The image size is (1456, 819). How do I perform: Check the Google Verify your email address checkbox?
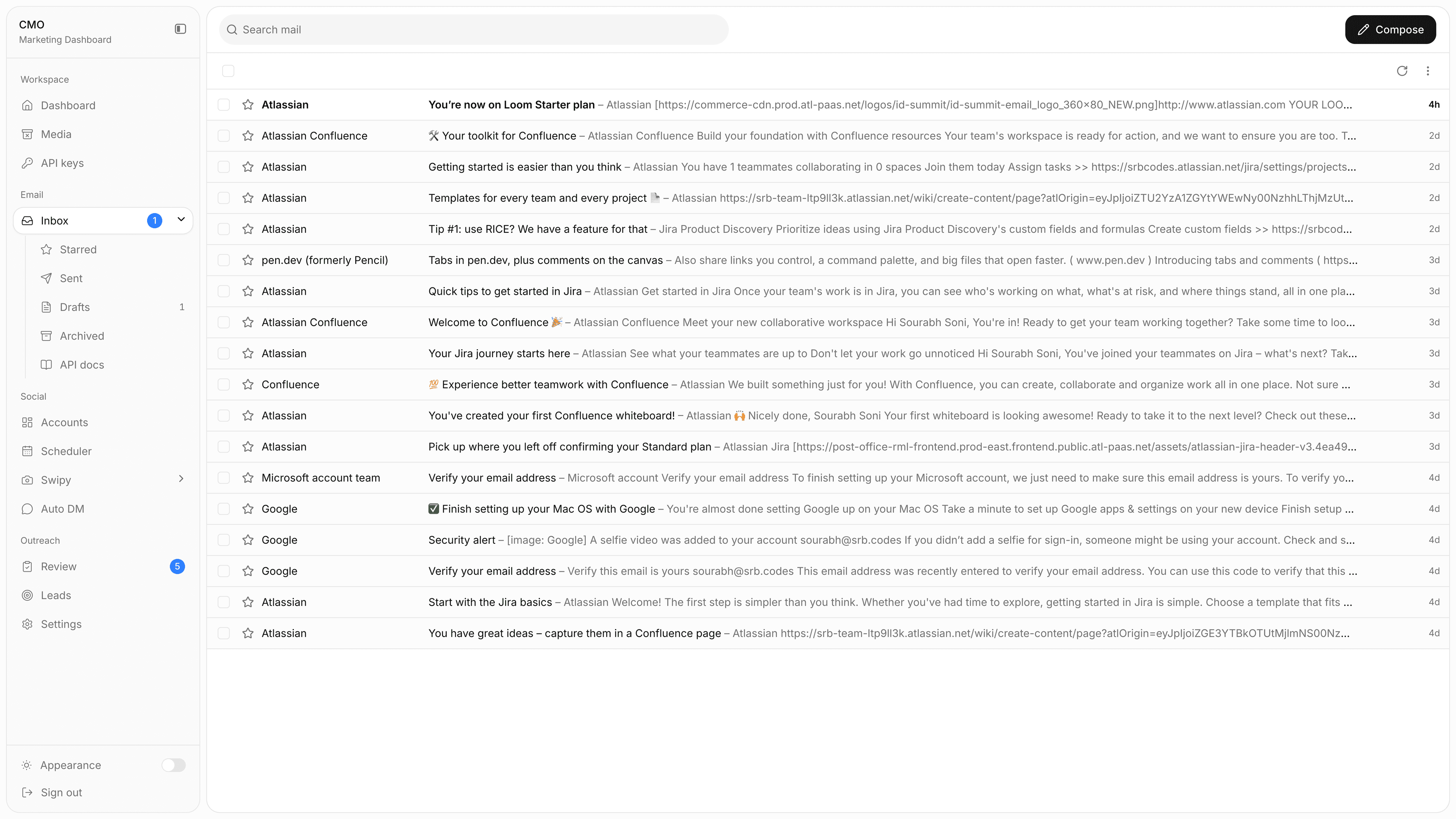pos(224,571)
